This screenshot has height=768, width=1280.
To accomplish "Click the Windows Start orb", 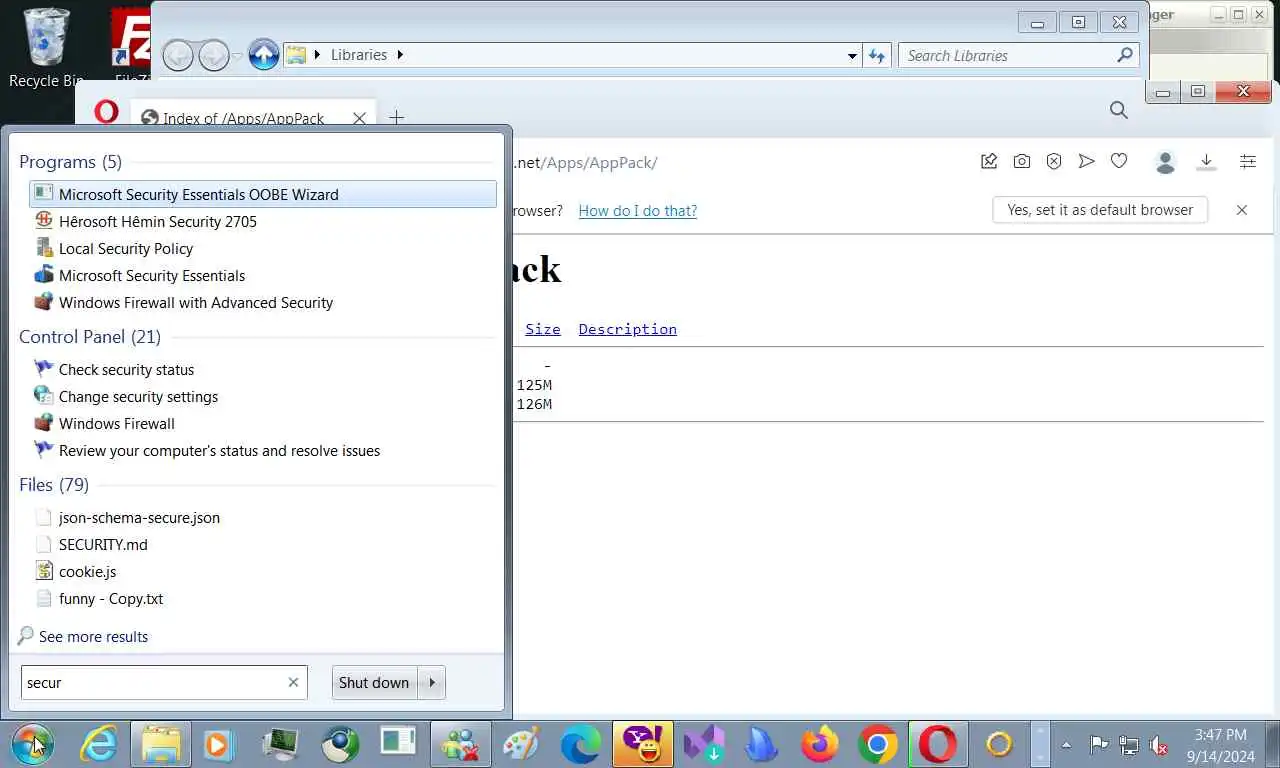I will coord(32,744).
